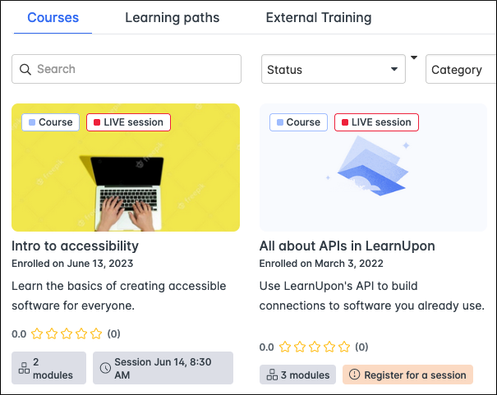The image size is (497, 395).
Task: Click the magnifying glass search icon
Action: coord(25,69)
